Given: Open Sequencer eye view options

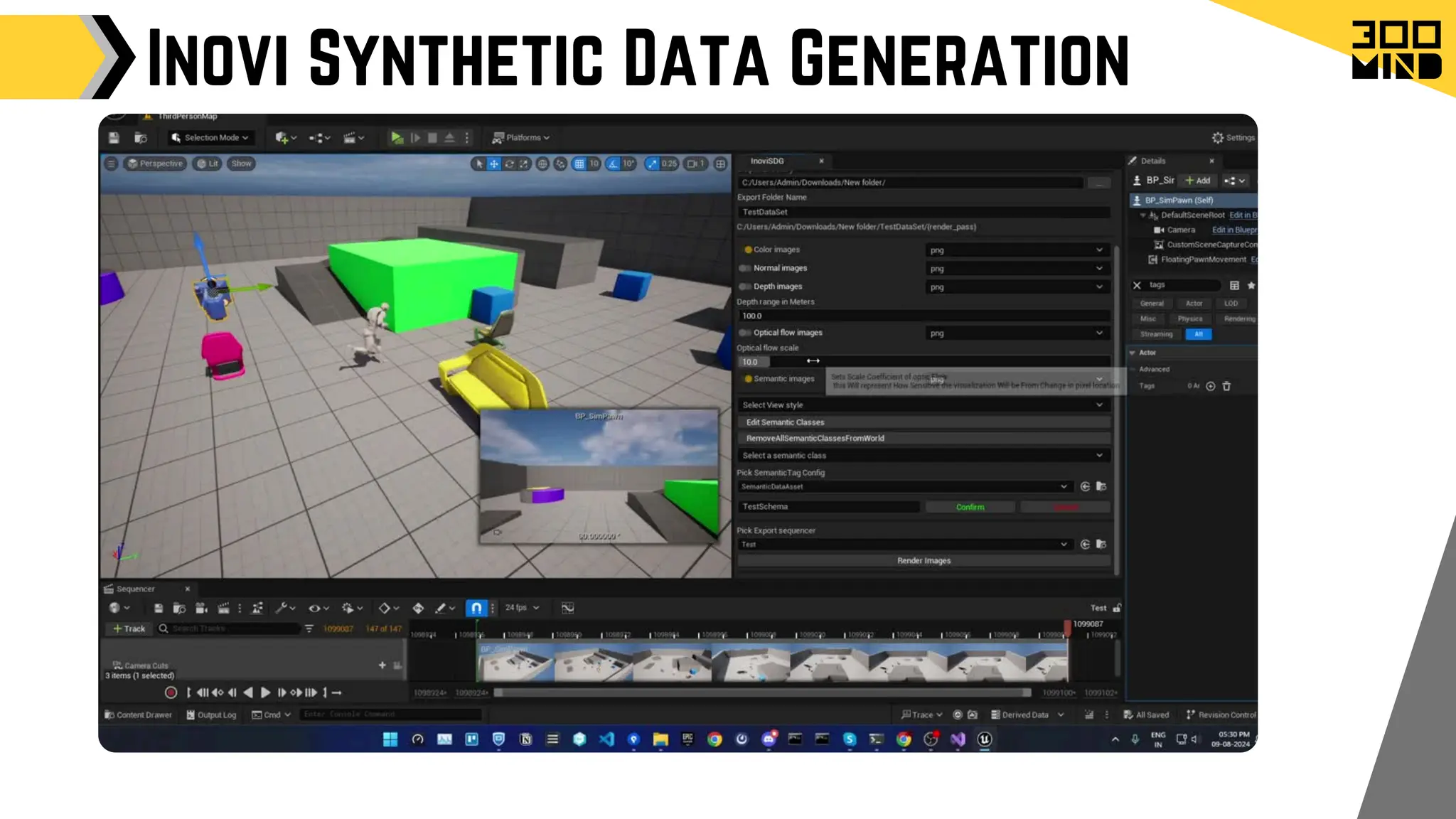Looking at the screenshot, I should coord(318,608).
